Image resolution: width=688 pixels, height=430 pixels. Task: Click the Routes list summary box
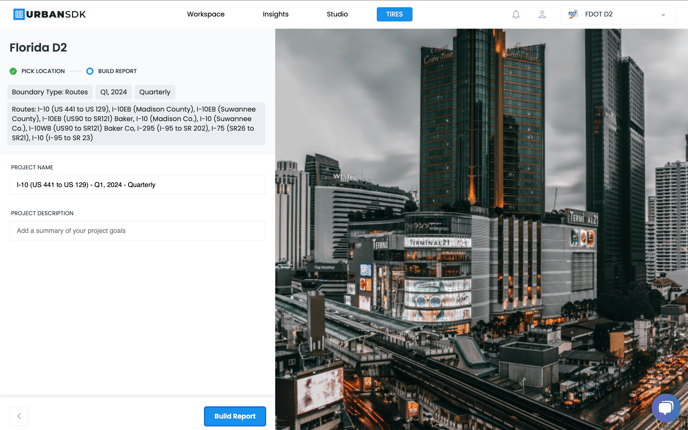coord(137,124)
